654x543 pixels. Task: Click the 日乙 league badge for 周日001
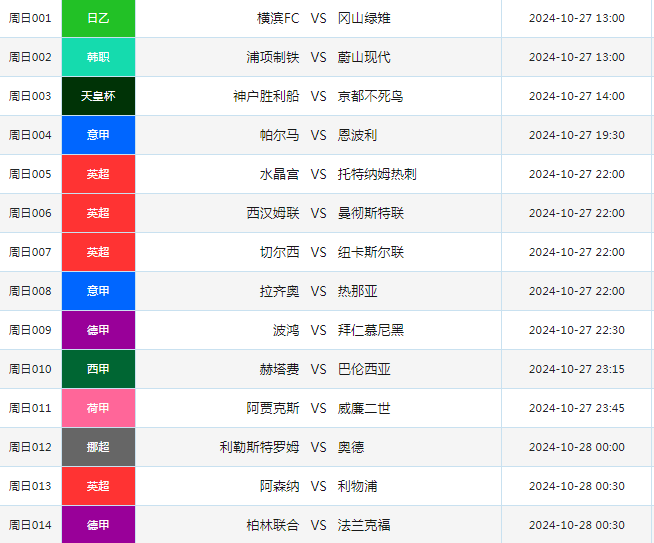tap(98, 18)
